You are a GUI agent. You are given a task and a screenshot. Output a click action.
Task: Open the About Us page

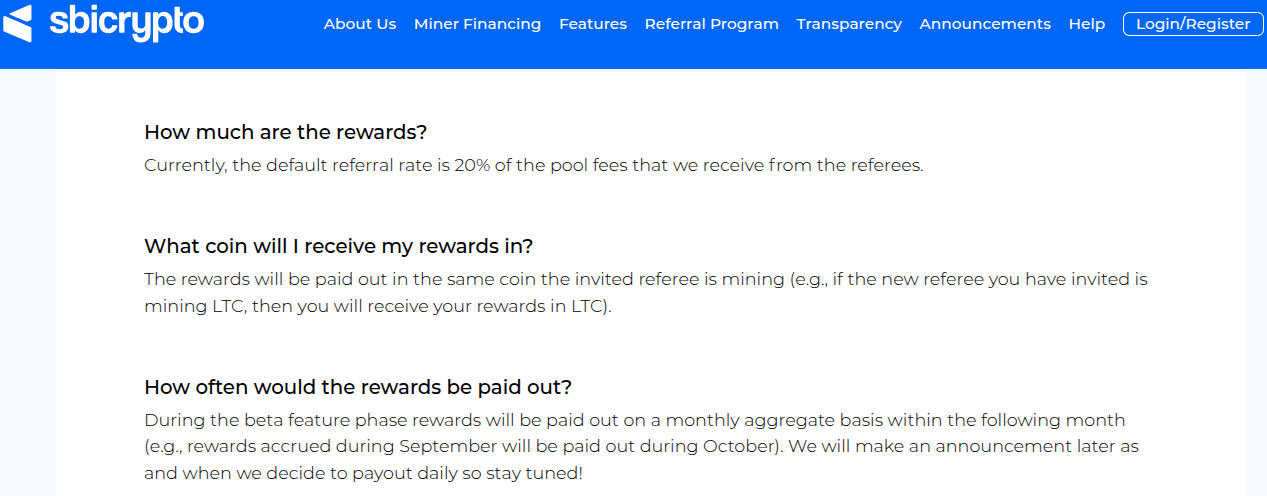(x=360, y=24)
